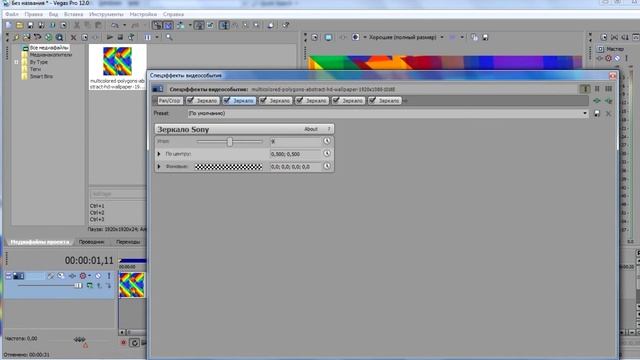Click the track mute circle icon
Viewport: 640px width, 360px height.
pos(98,276)
